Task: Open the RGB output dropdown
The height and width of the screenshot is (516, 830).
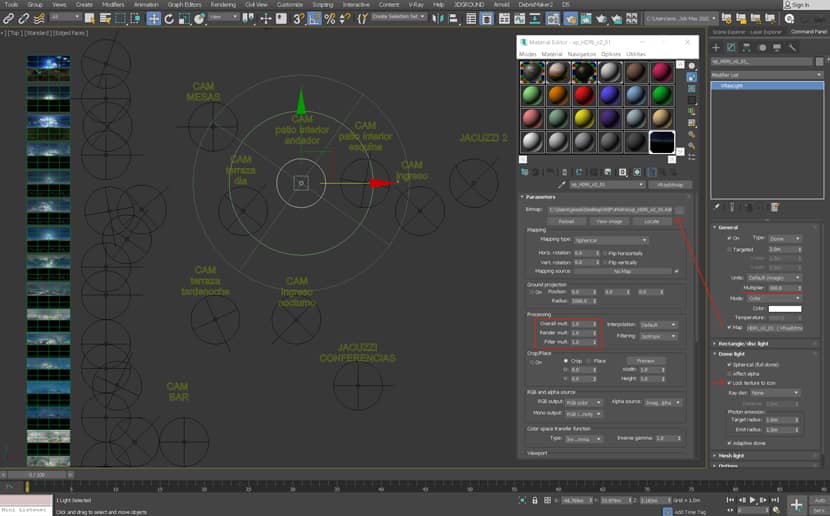Action: [583, 403]
